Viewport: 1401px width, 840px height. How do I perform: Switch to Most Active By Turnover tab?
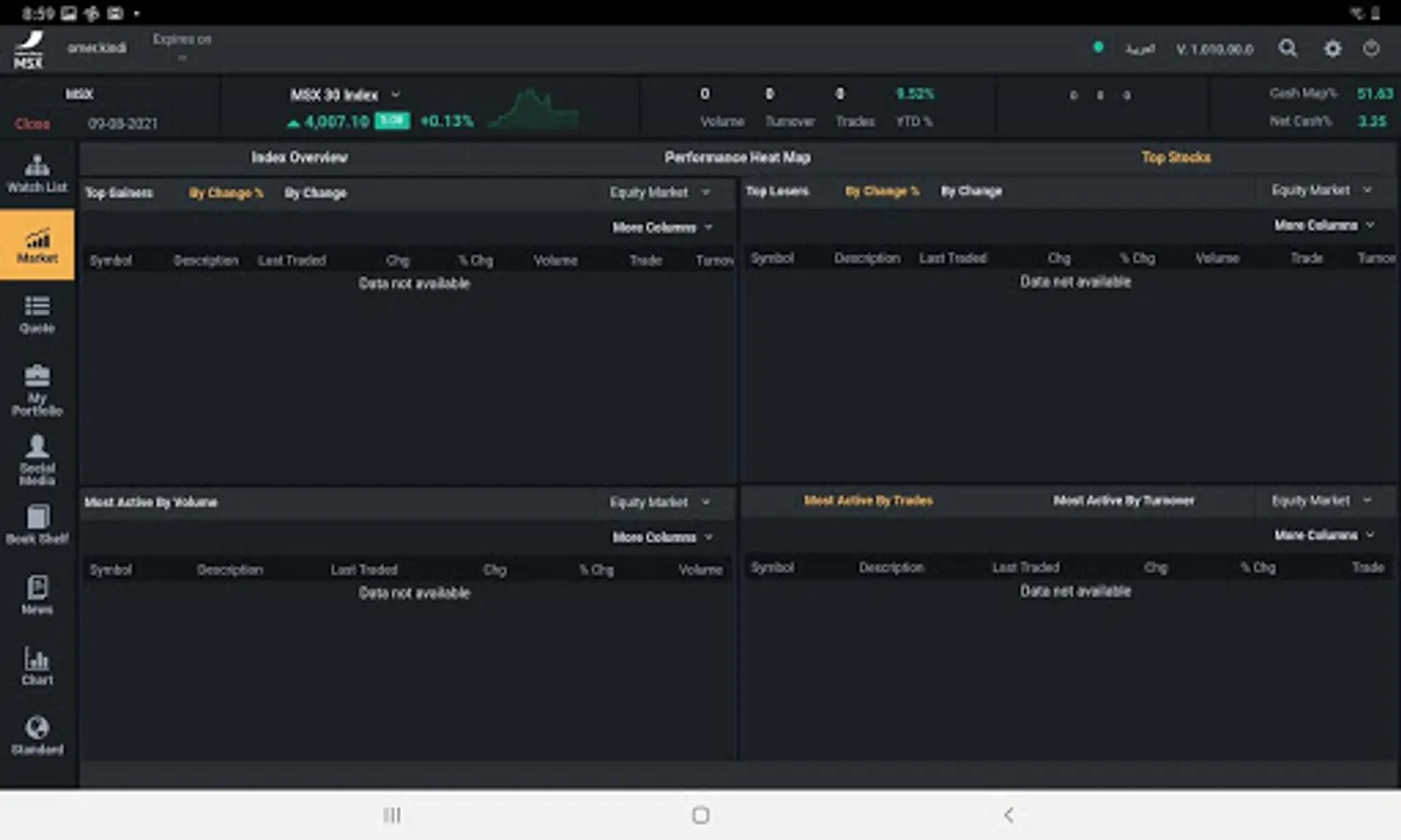[1124, 501]
